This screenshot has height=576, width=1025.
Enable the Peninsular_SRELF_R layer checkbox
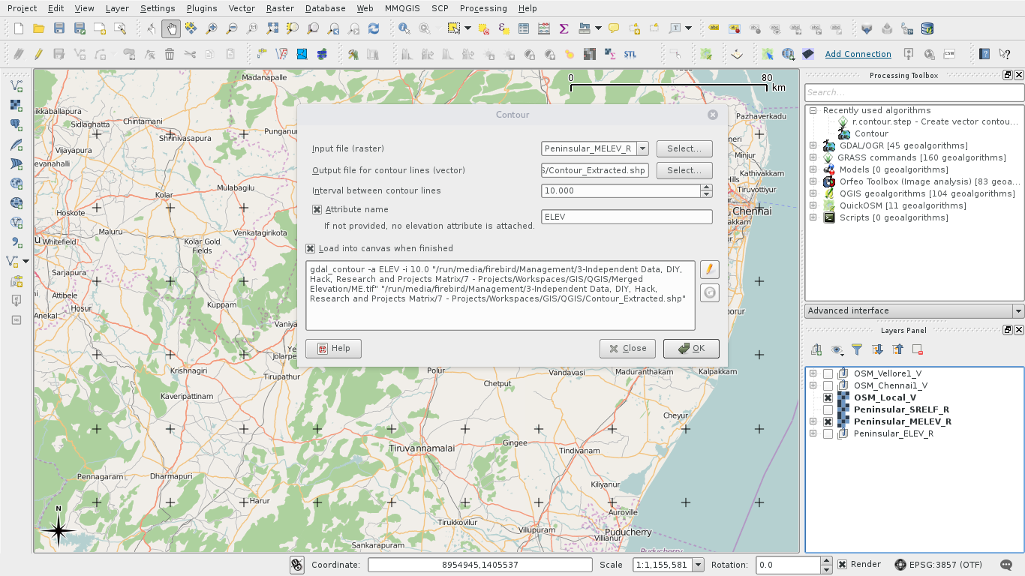[x=828, y=410]
